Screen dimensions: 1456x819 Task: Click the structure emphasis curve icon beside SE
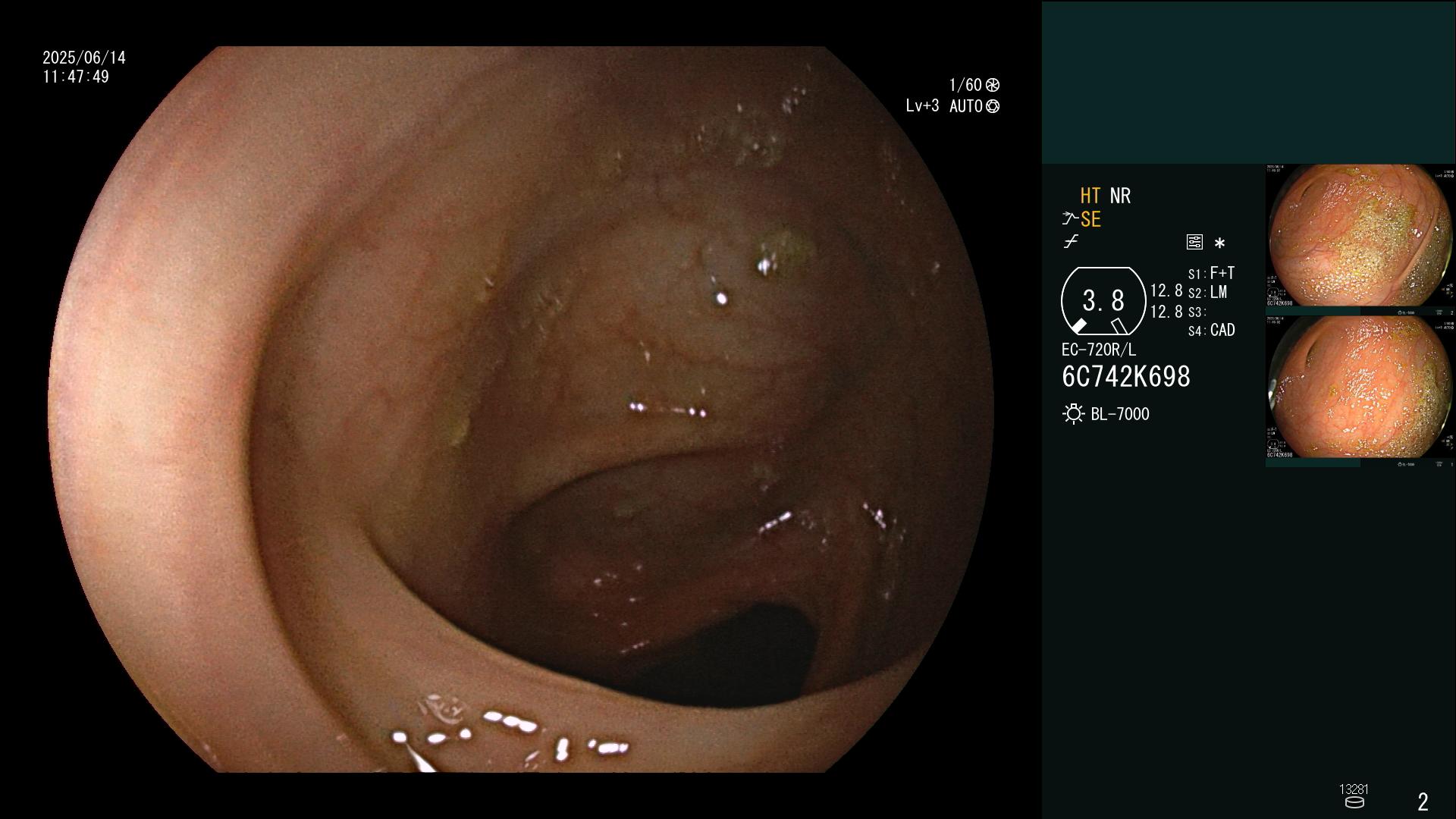[x=1070, y=219]
